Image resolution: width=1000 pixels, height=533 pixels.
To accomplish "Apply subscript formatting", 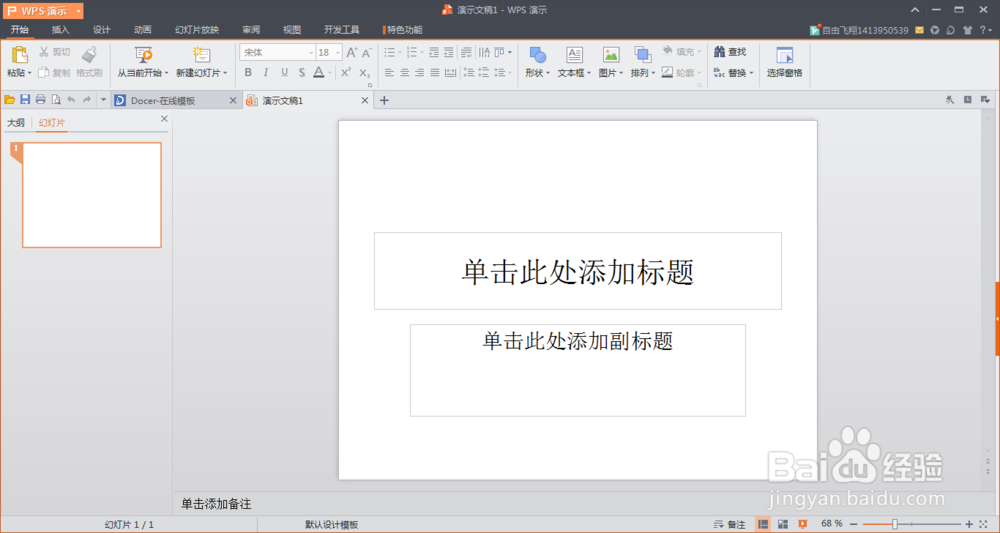I will 364,73.
